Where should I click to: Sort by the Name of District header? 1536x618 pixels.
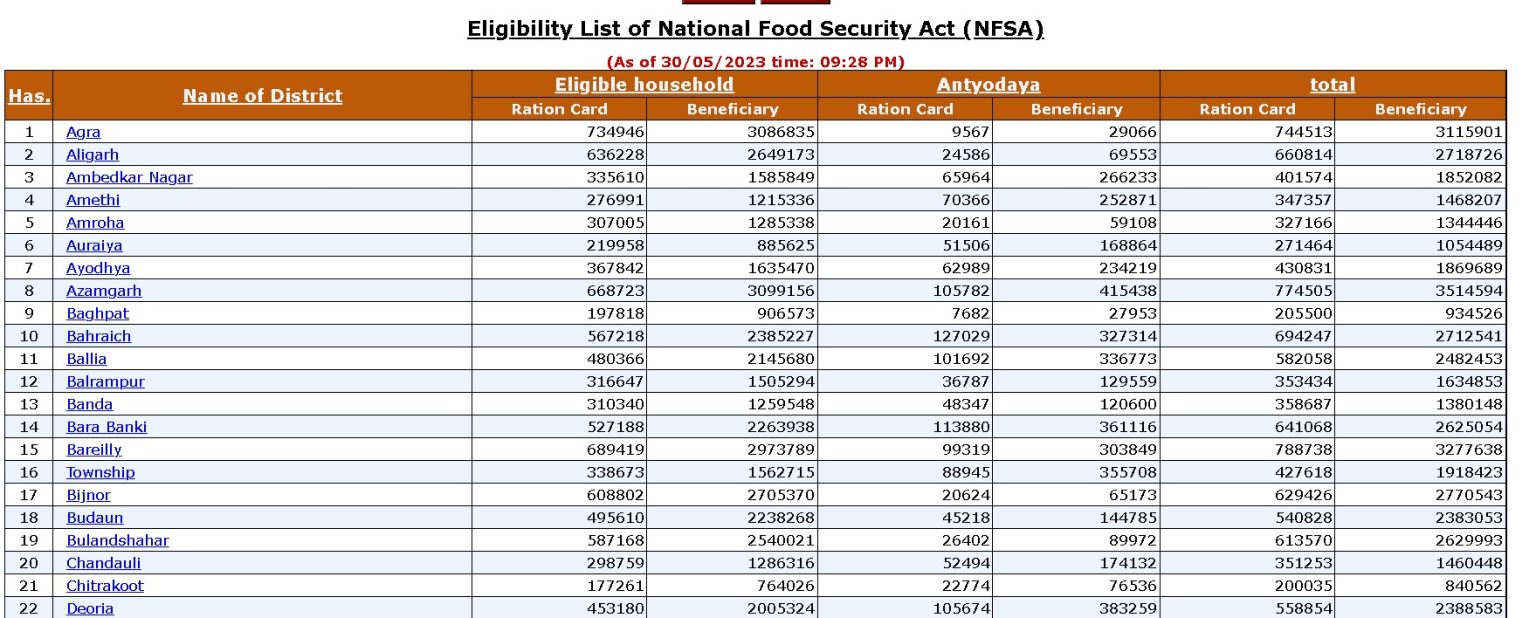[x=261, y=95]
